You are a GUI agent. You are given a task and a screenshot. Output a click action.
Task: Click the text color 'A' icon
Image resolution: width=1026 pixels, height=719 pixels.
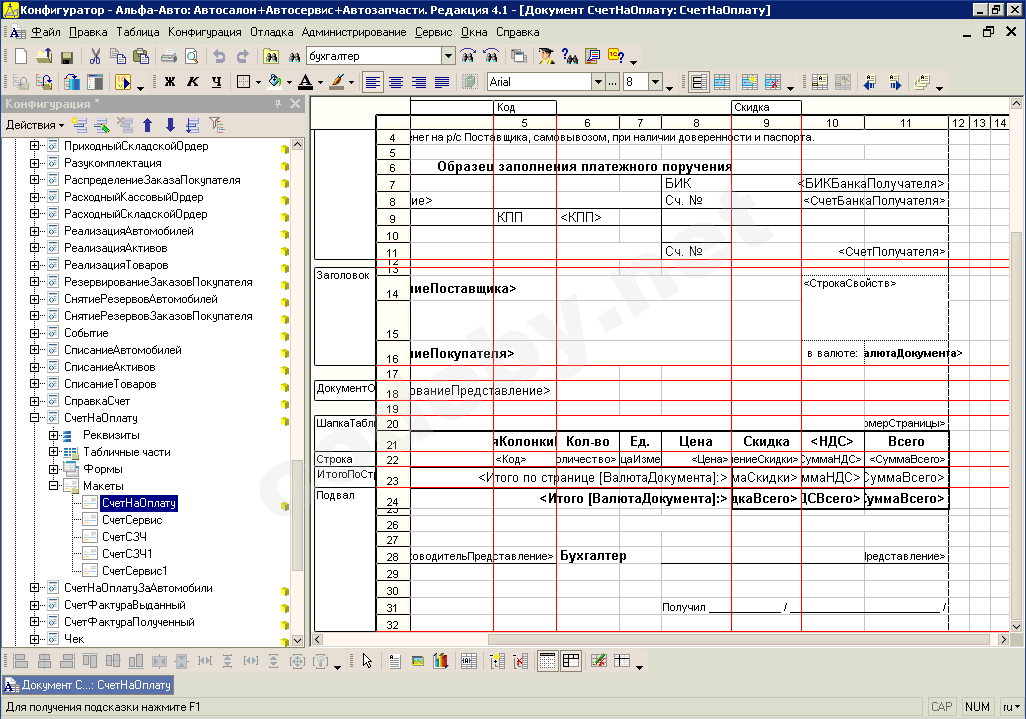click(306, 82)
